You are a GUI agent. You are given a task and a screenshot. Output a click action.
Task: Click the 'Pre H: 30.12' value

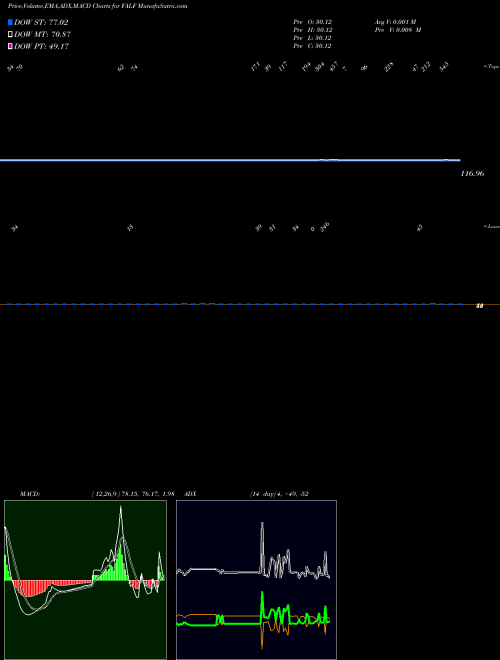(x=313, y=30)
